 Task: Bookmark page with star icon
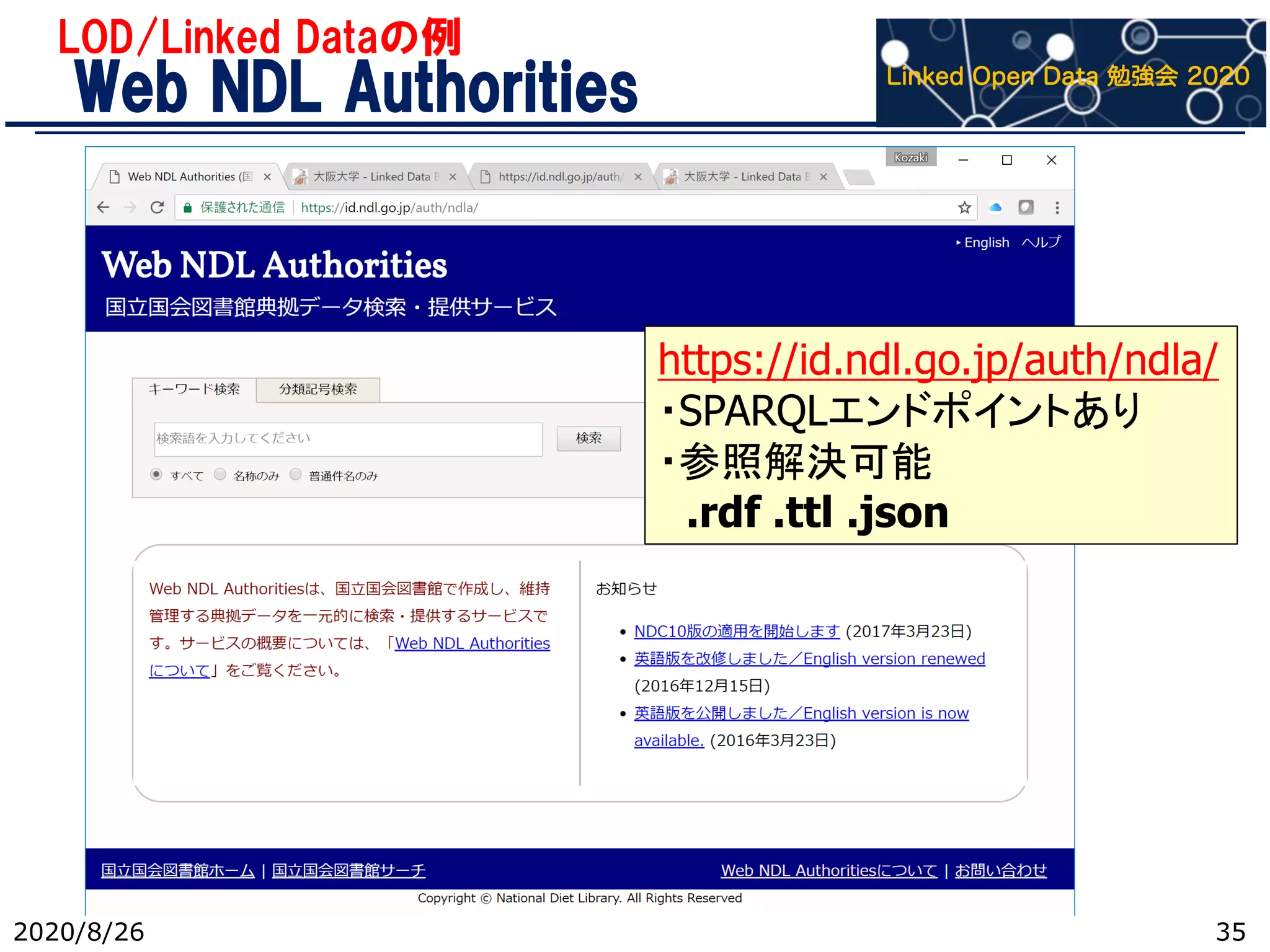[x=964, y=208]
